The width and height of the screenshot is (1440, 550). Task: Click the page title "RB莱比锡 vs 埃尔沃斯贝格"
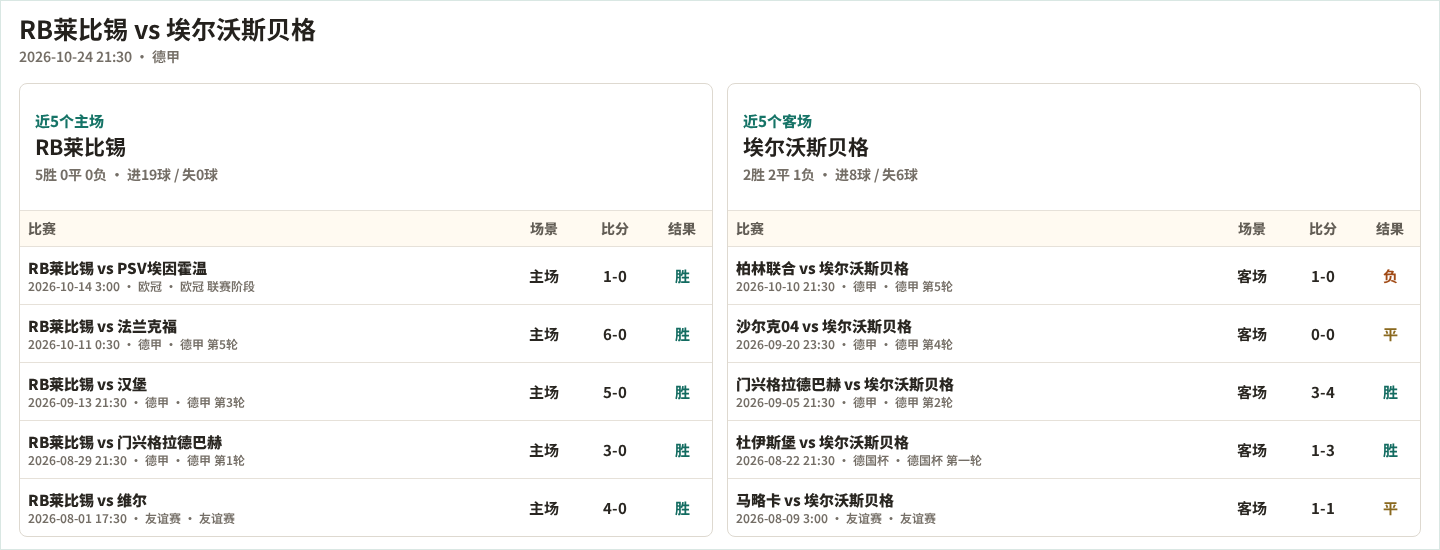167,30
